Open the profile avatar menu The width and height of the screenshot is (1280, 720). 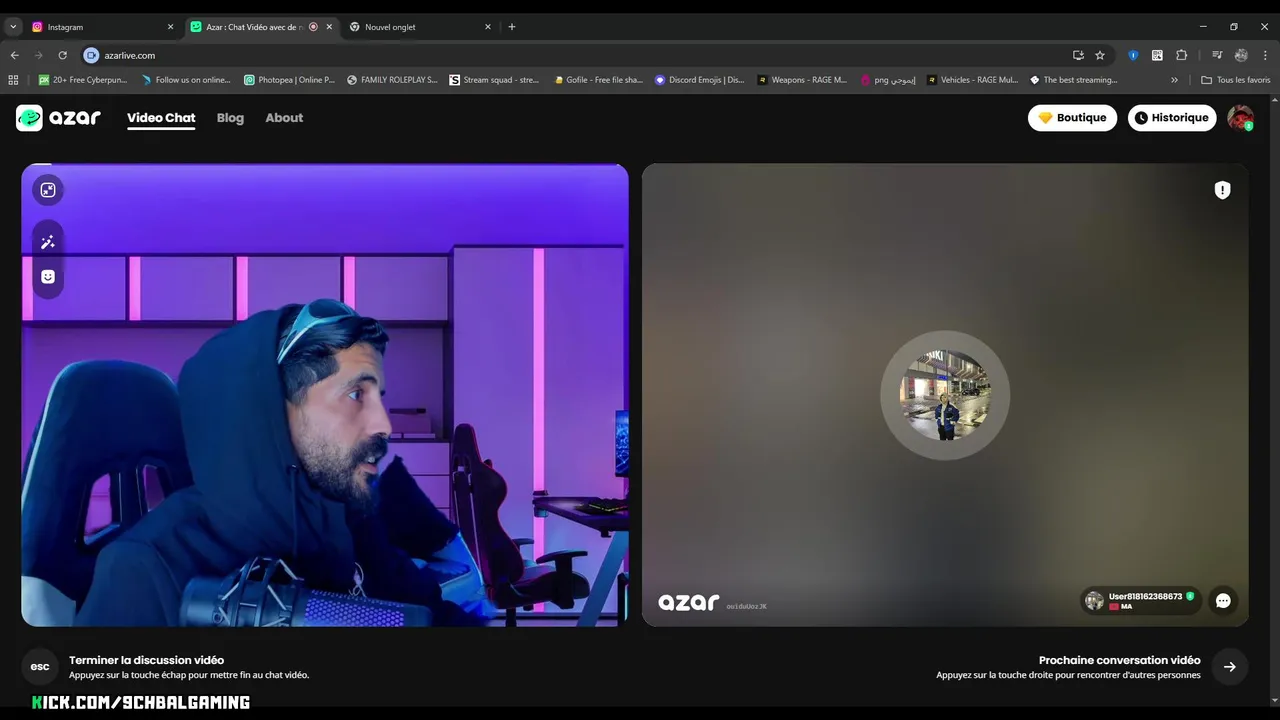pos(1240,118)
